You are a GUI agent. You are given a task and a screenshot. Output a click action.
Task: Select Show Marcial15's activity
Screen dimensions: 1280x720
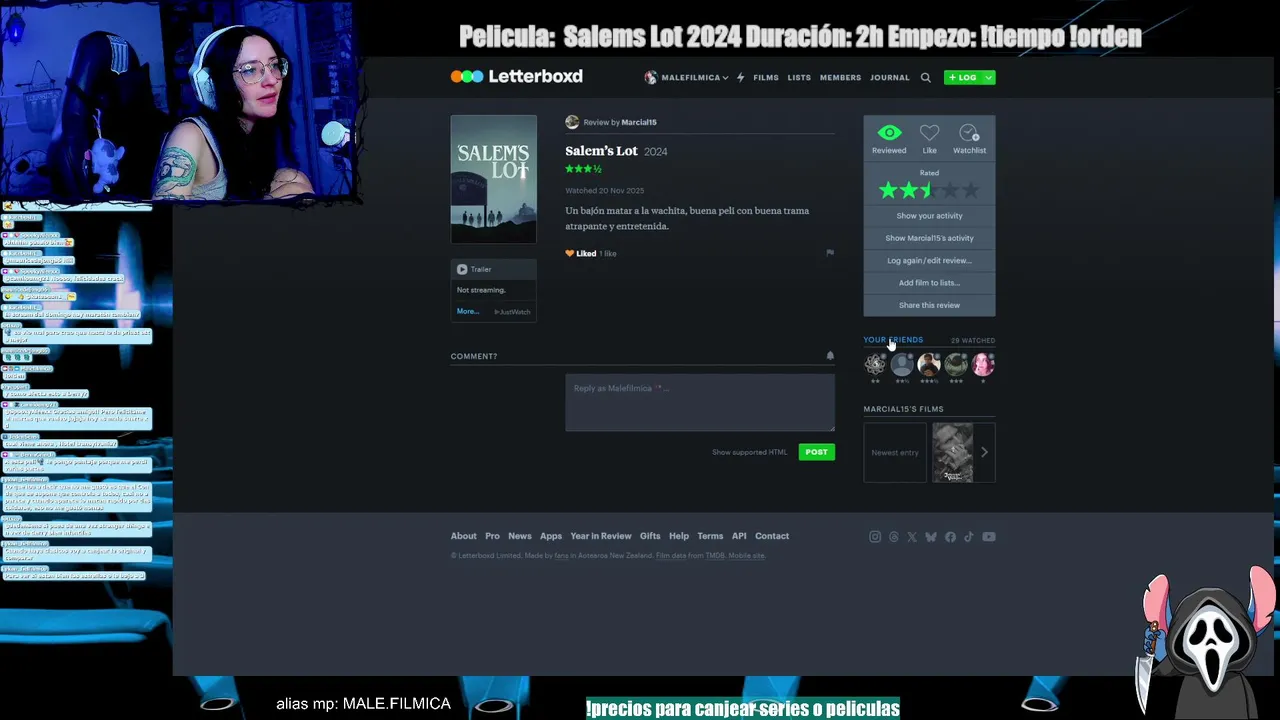[x=929, y=238]
